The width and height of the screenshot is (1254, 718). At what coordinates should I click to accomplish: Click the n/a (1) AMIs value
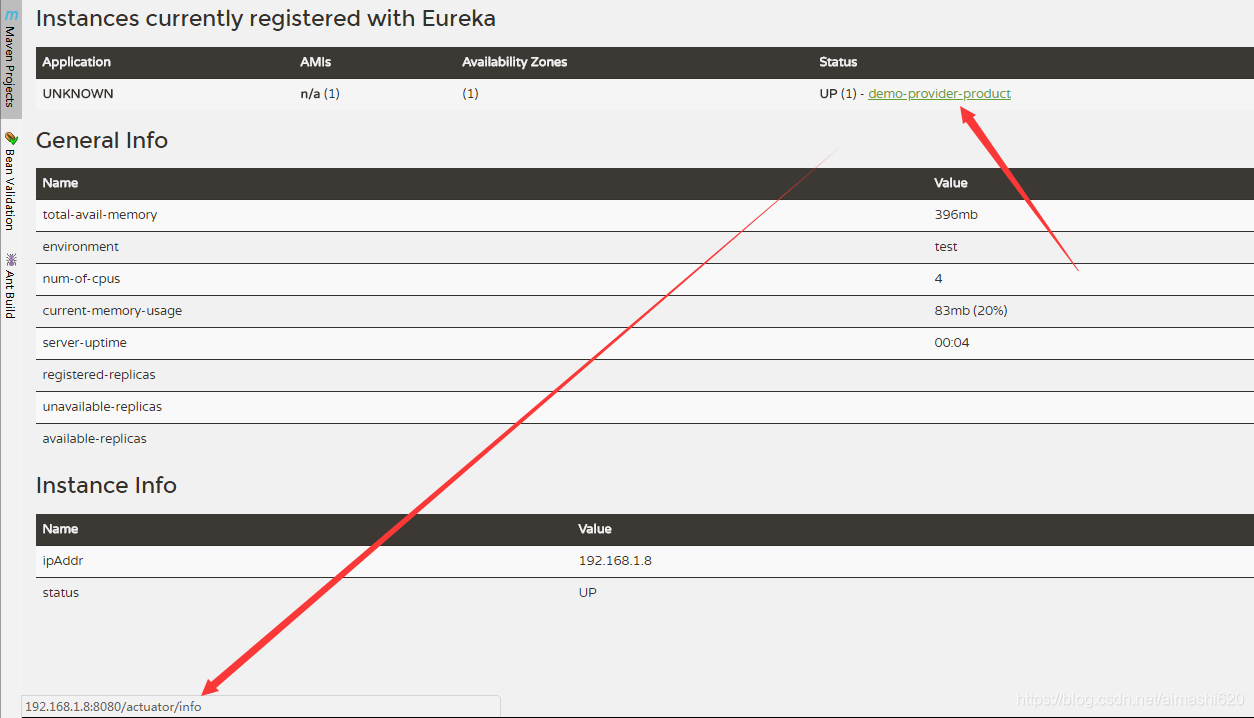(x=320, y=93)
